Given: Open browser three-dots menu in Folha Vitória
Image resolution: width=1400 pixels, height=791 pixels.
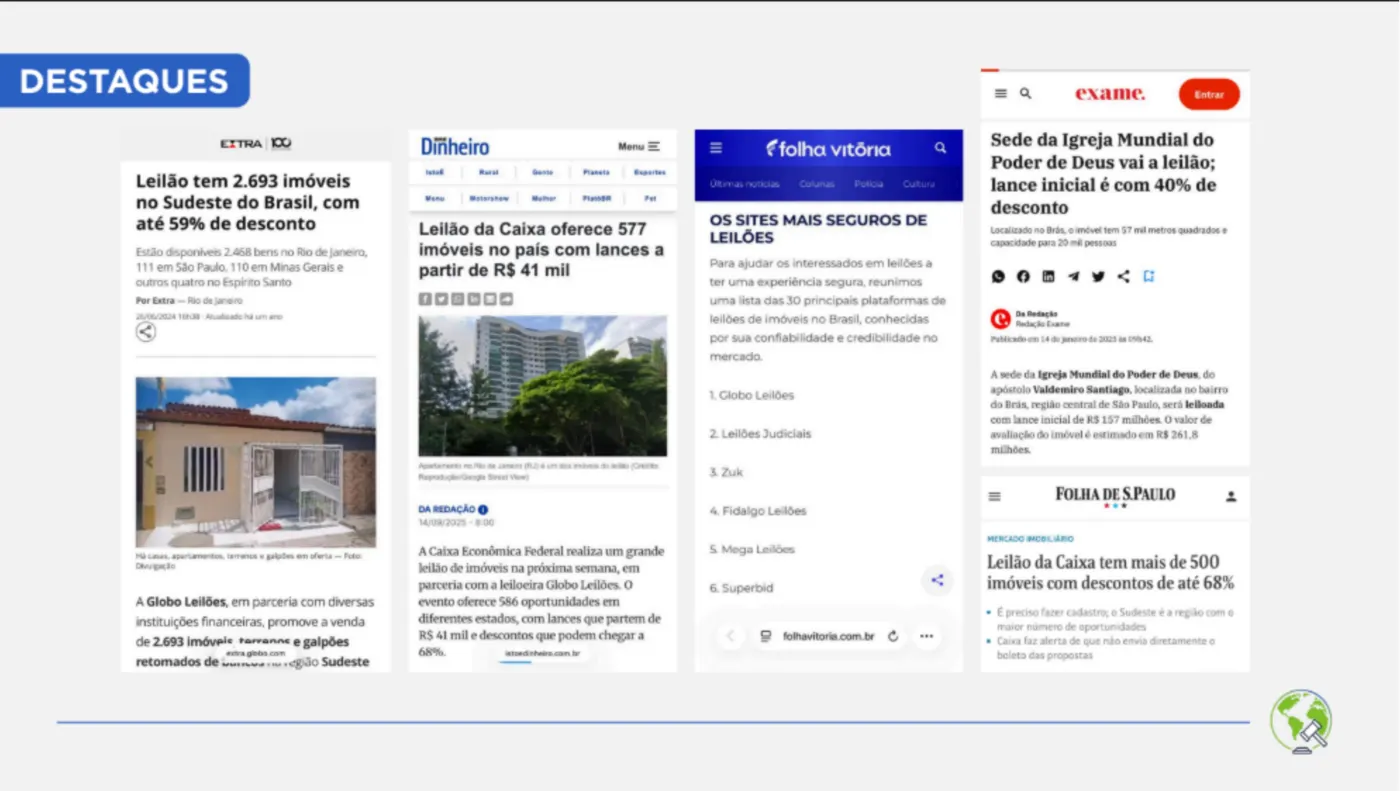Looking at the screenshot, I should pos(926,636).
